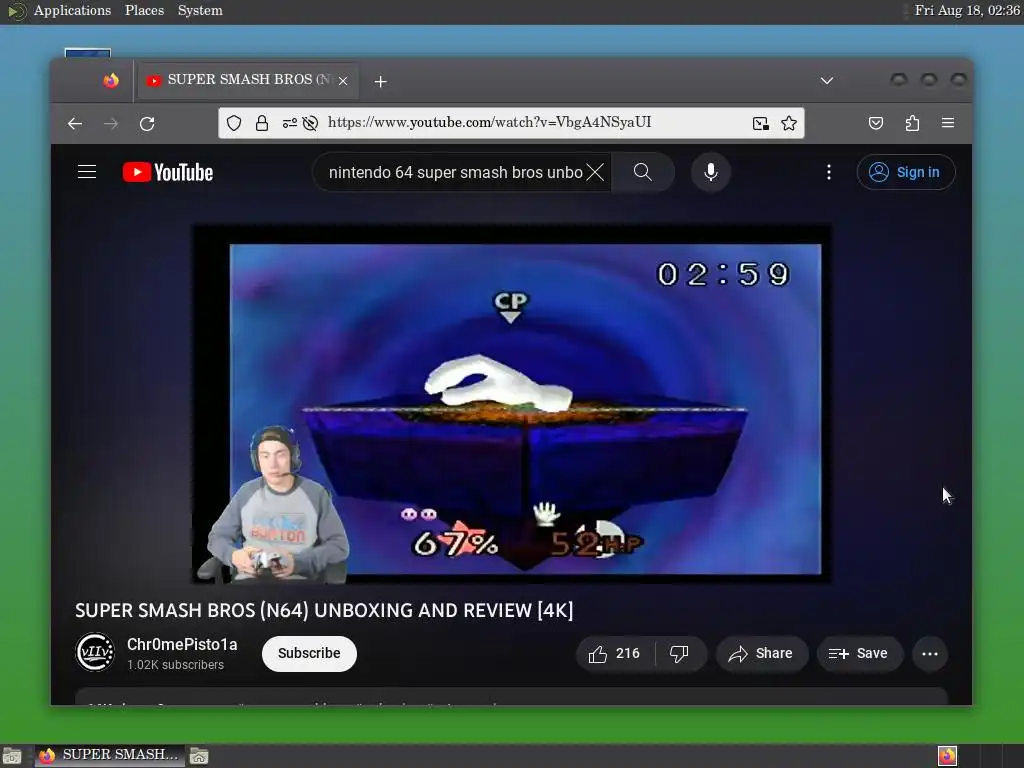Expand the list all tabs dropdown
This screenshot has width=1024, height=768.
(x=827, y=80)
